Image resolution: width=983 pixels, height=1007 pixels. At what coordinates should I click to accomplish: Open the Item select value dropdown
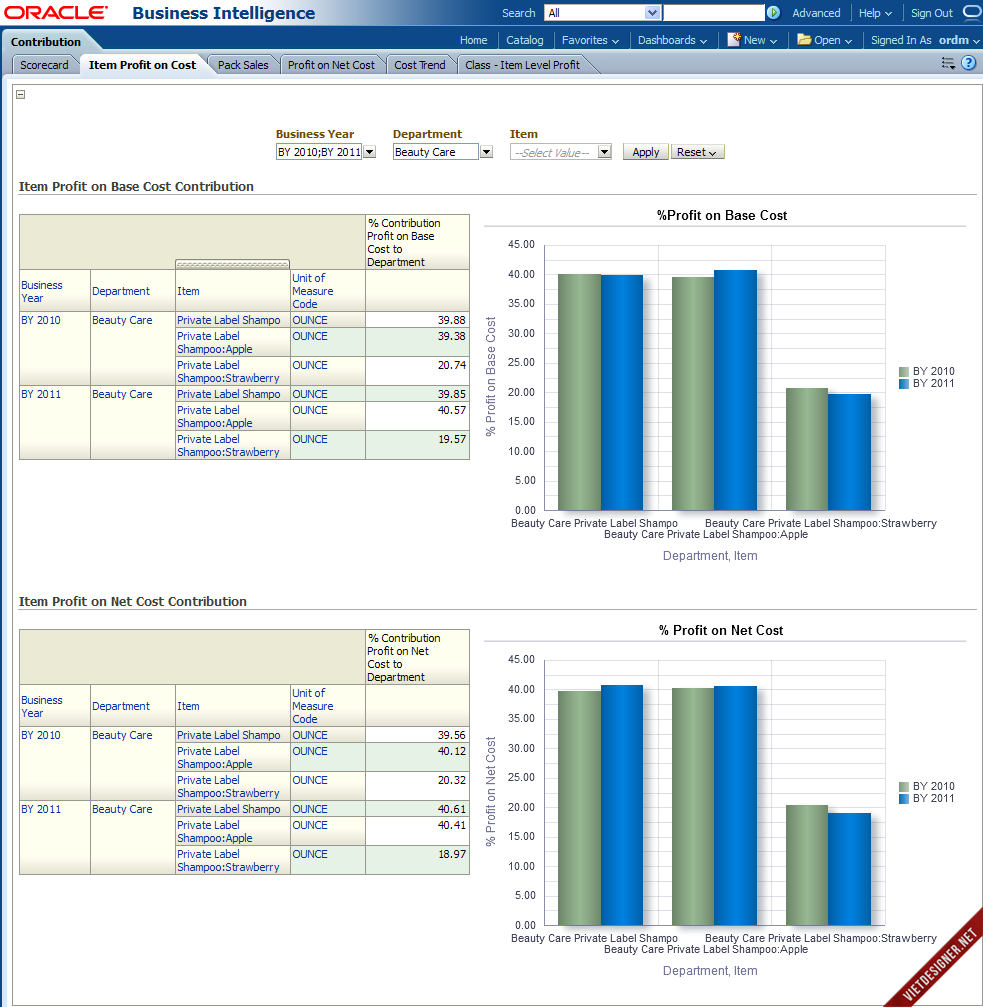click(604, 152)
